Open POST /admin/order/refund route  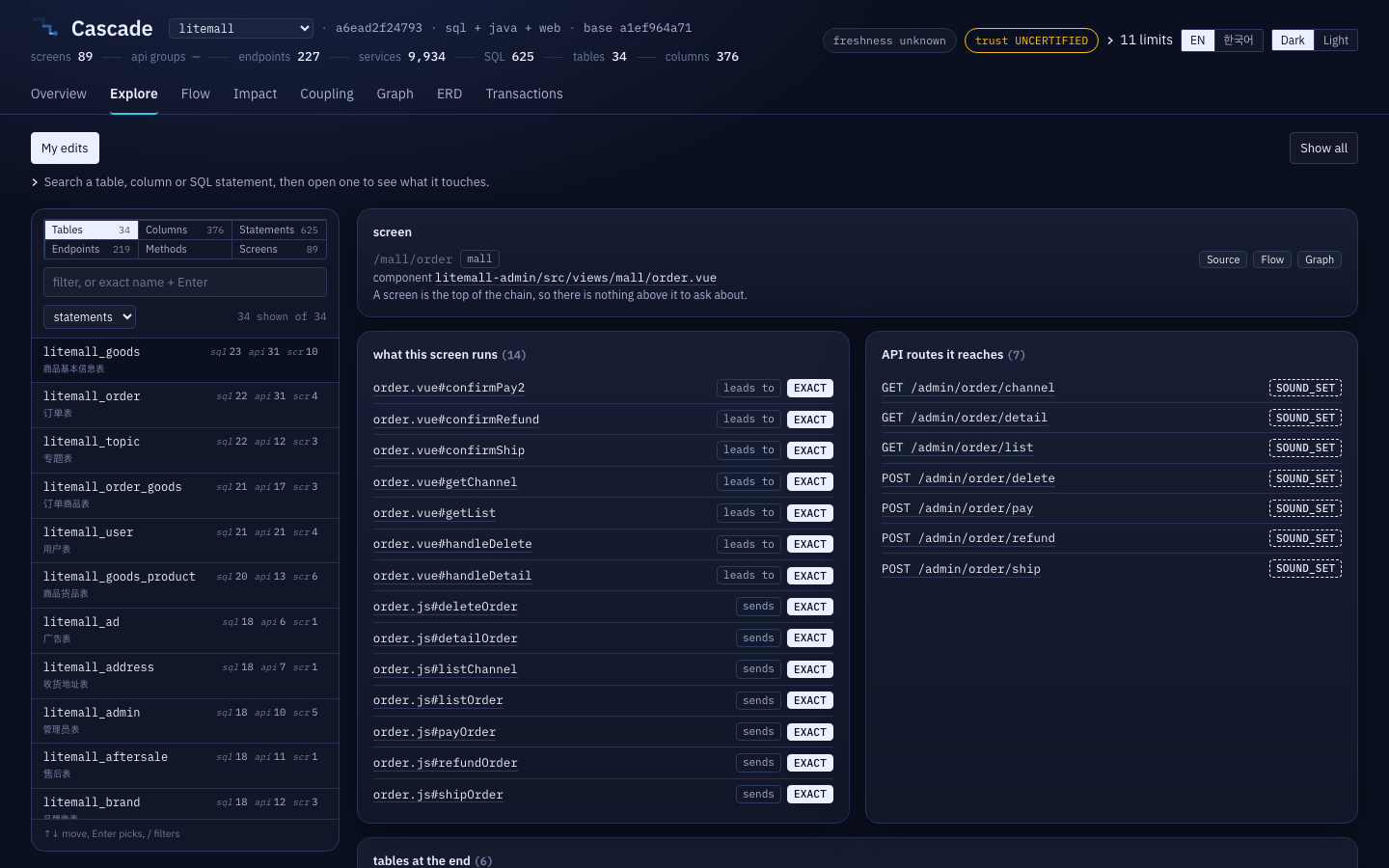click(x=968, y=538)
